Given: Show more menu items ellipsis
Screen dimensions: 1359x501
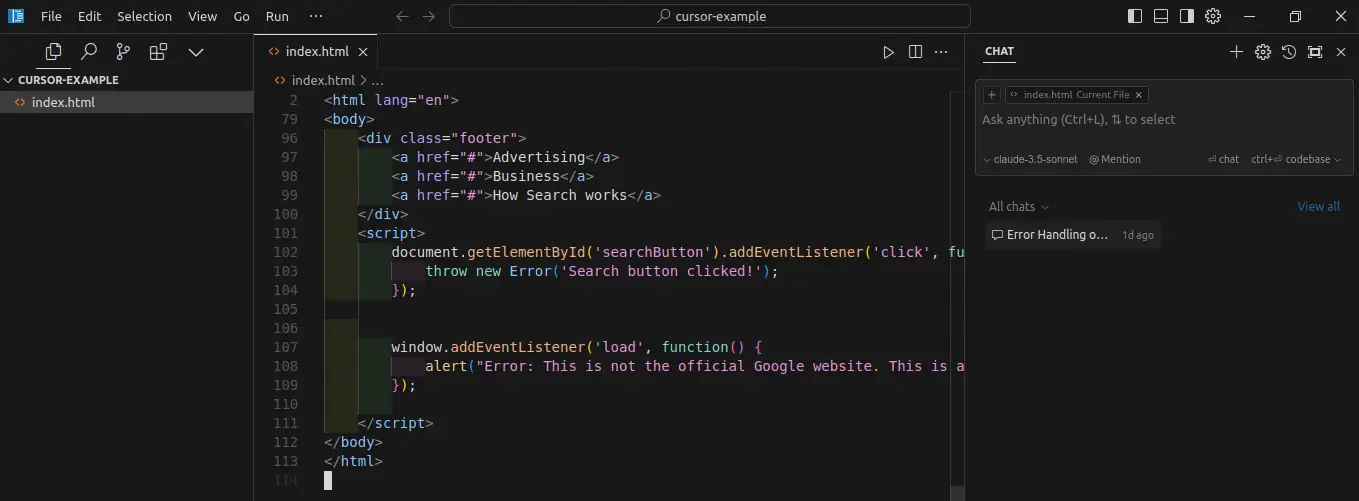Looking at the screenshot, I should tap(316, 16).
